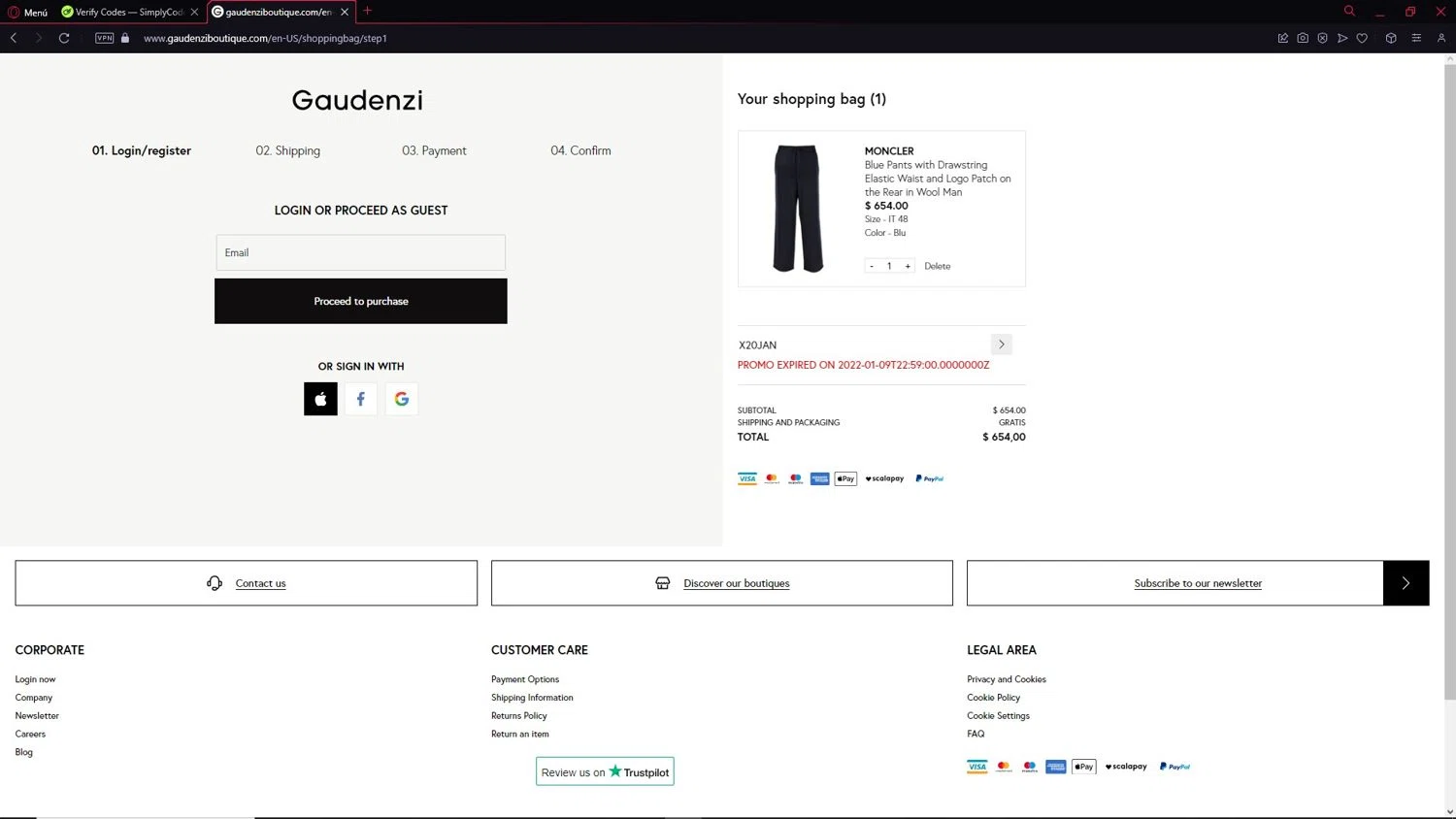Click the site padlock security icon
The height and width of the screenshot is (819, 1456).
click(125, 38)
